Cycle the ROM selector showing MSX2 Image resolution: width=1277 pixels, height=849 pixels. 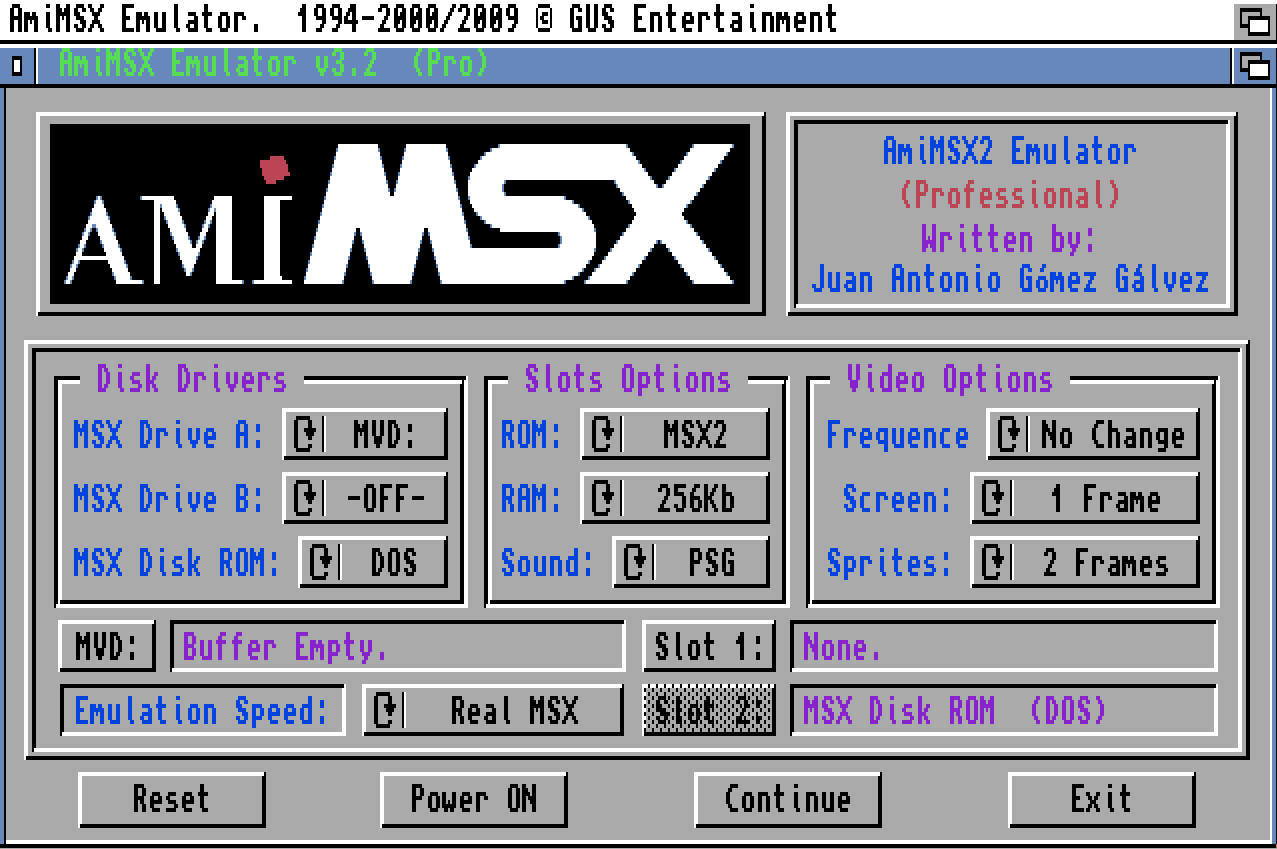[675, 435]
